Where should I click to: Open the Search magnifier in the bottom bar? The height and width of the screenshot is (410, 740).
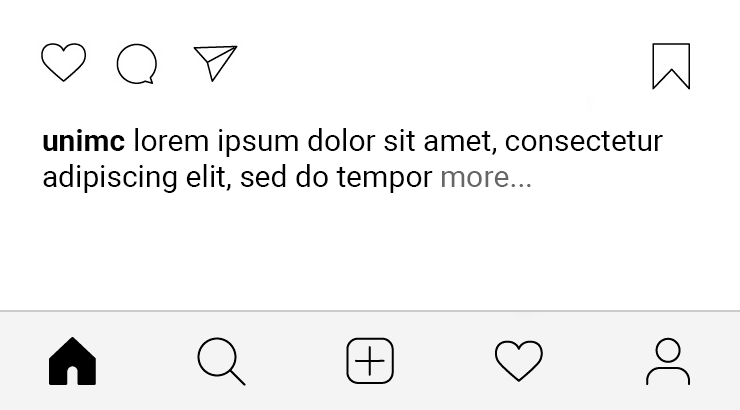(221, 361)
